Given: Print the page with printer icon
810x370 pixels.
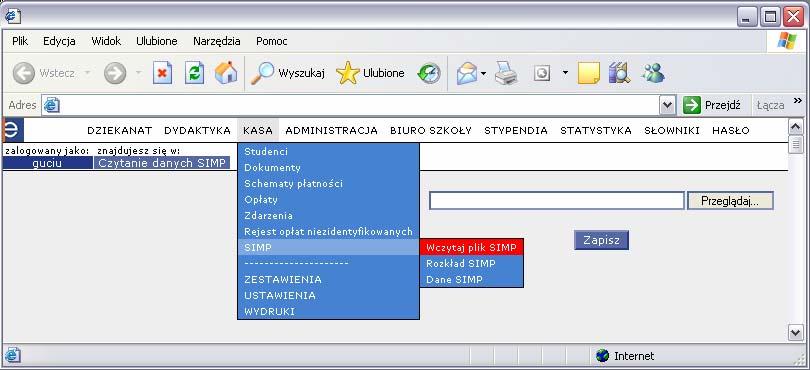Looking at the screenshot, I should [x=506, y=73].
